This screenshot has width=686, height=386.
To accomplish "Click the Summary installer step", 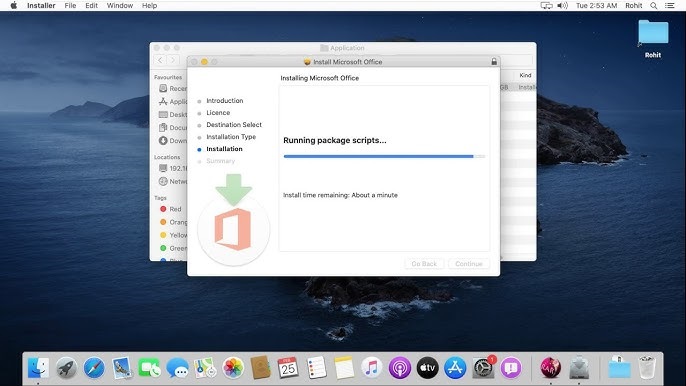I will (220, 161).
